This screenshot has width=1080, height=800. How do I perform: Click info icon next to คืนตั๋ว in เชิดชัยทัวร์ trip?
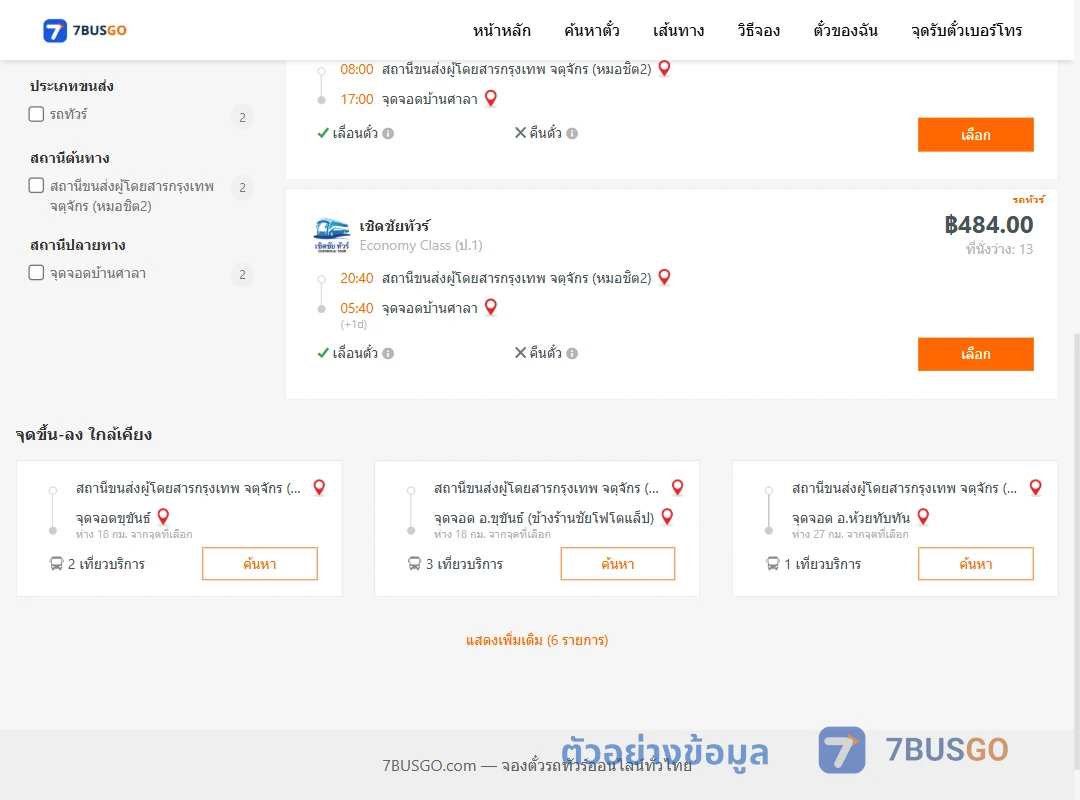(572, 353)
